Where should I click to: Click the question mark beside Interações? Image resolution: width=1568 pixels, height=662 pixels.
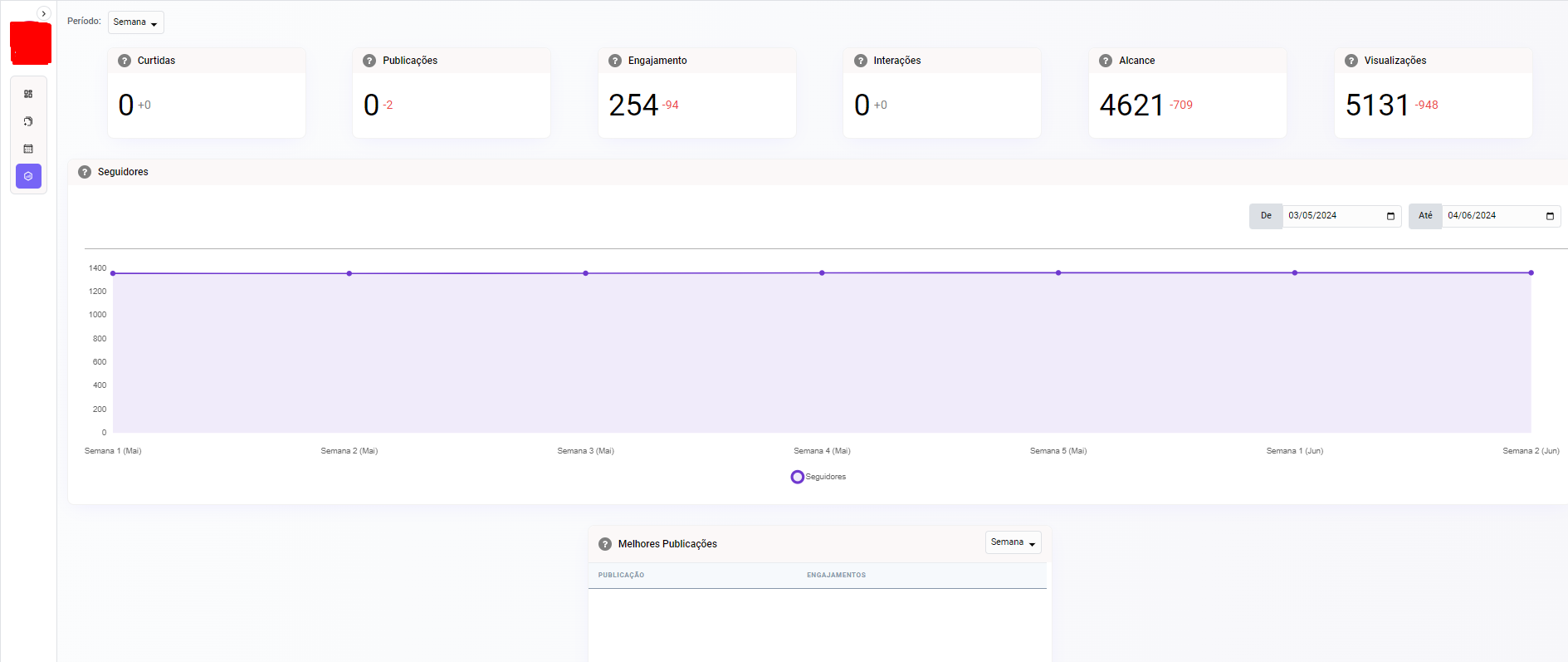point(861,61)
